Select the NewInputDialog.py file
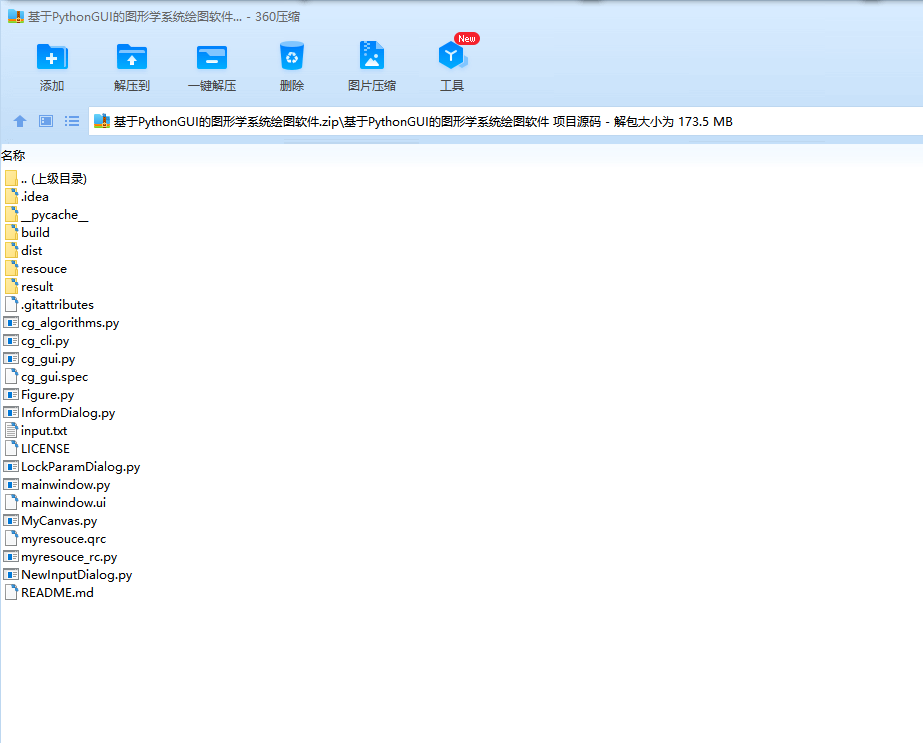 pos(68,575)
